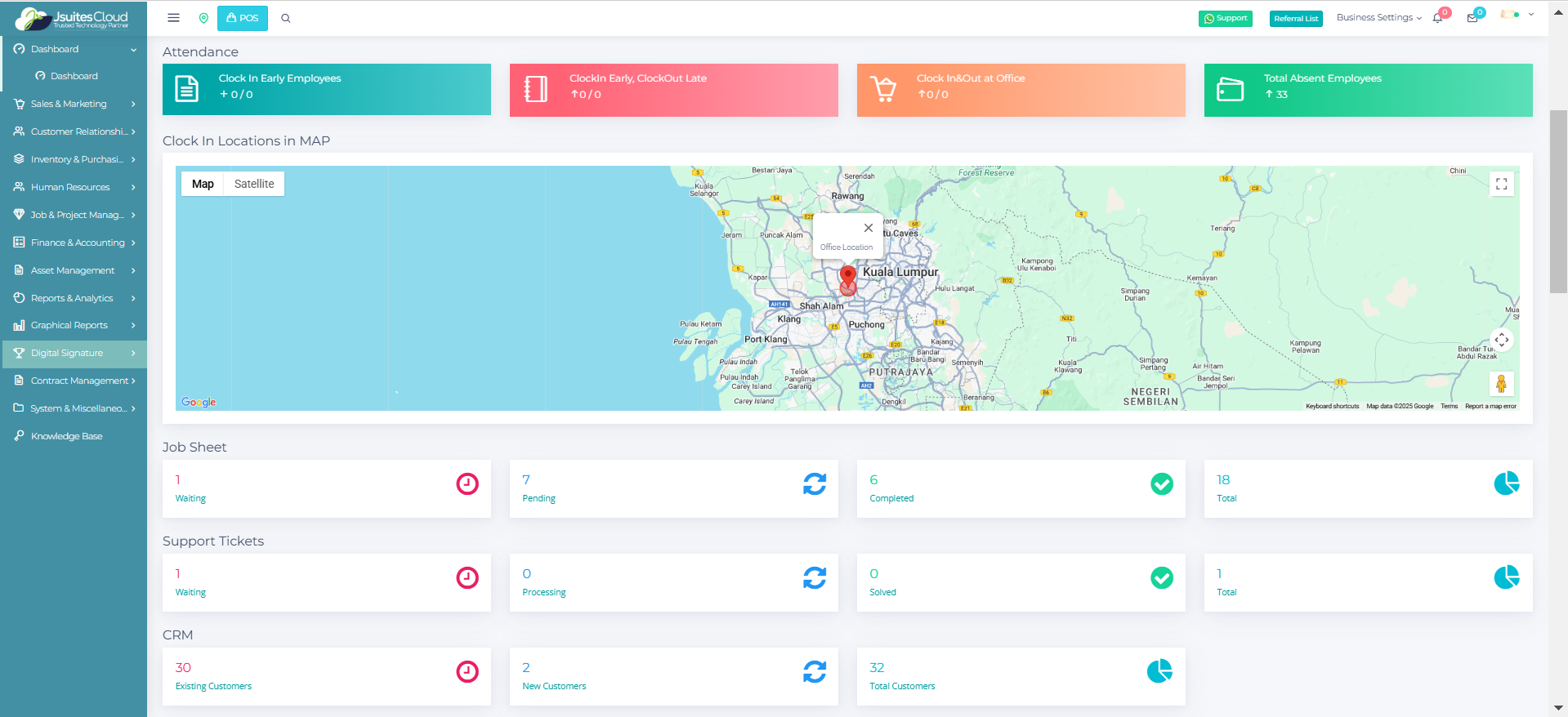Open the search magnifier icon in header
Image resolution: width=1568 pixels, height=717 pixels.
286,18
